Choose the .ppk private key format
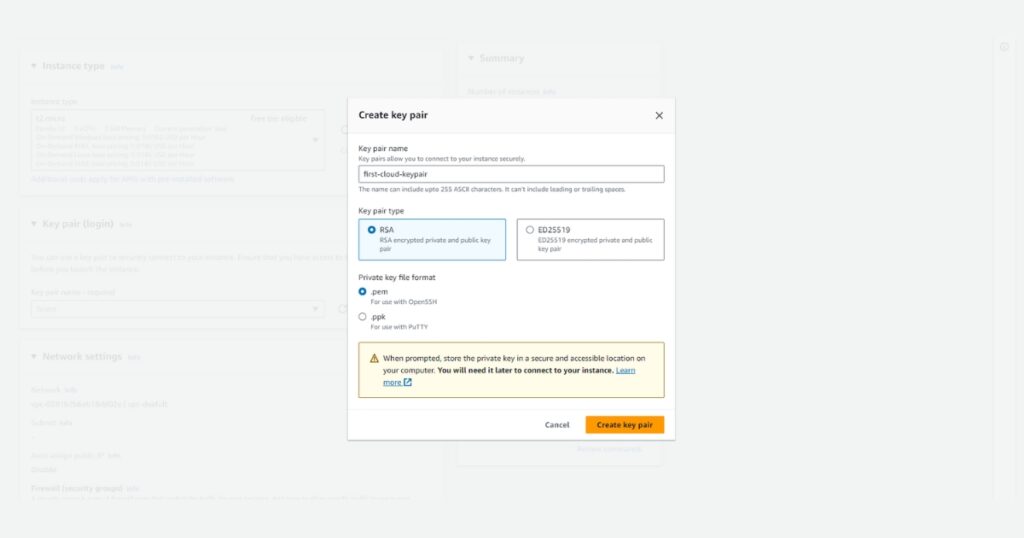The height and width of the screenshot is (538, 1024). (362, 317)
